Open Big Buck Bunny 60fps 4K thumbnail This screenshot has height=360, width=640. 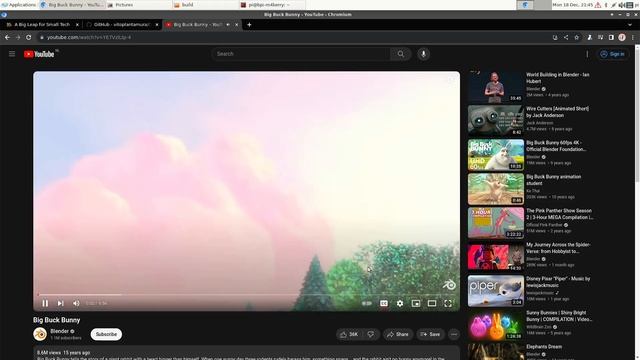pos(496,155)
